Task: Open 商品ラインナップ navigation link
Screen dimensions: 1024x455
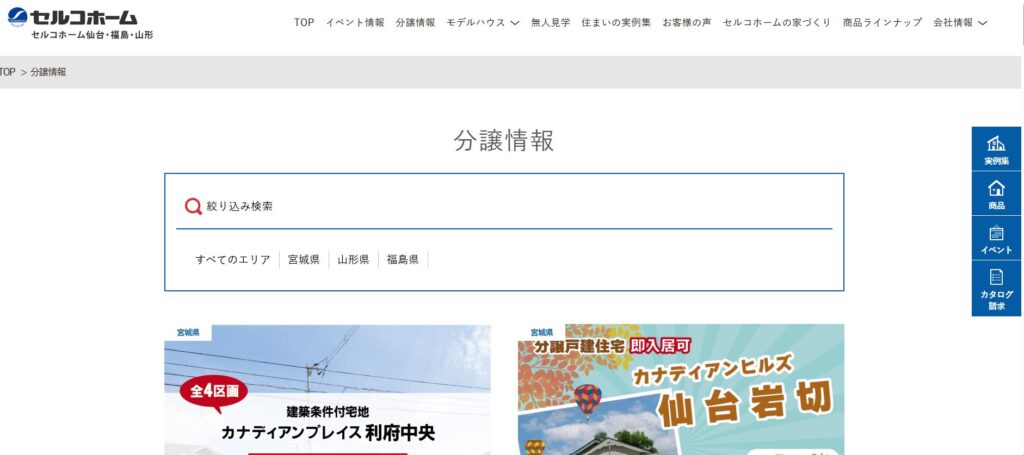Action: click(882, 23)
